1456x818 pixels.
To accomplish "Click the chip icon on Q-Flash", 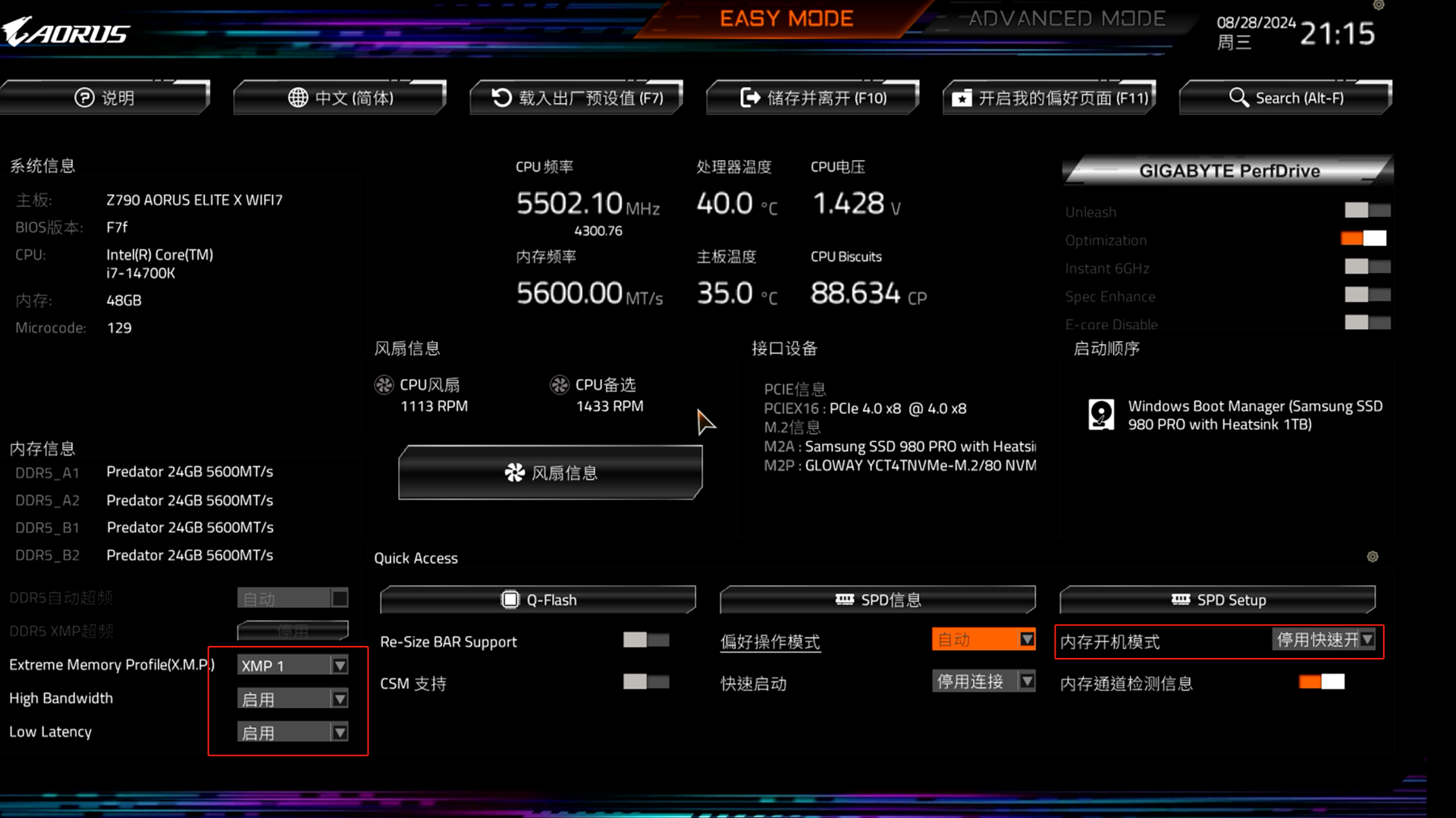I will tap(510, 600).
